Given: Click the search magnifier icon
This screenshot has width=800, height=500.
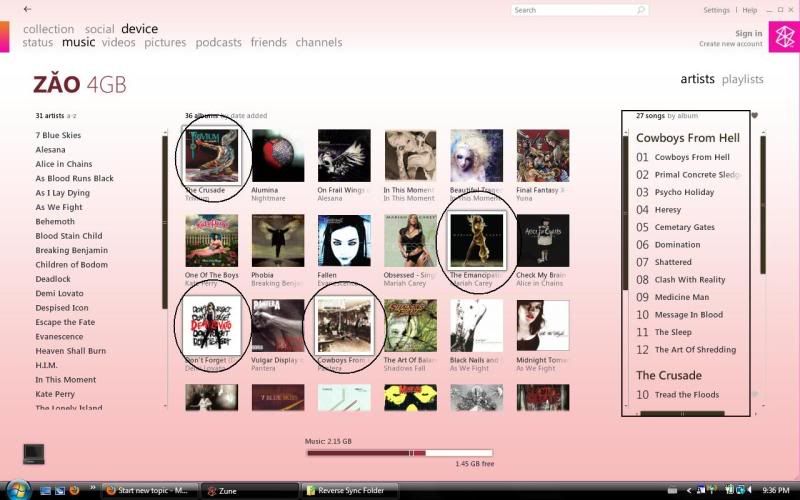Looking at the screenshot, I should point(641,10).
